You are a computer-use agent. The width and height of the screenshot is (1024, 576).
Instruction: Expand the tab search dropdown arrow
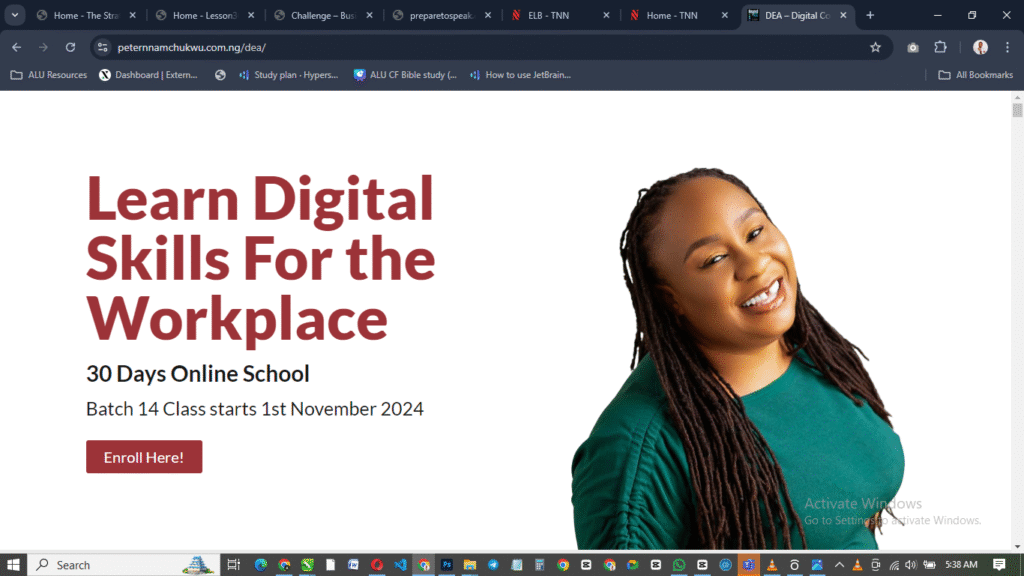(x=15, y=15)
